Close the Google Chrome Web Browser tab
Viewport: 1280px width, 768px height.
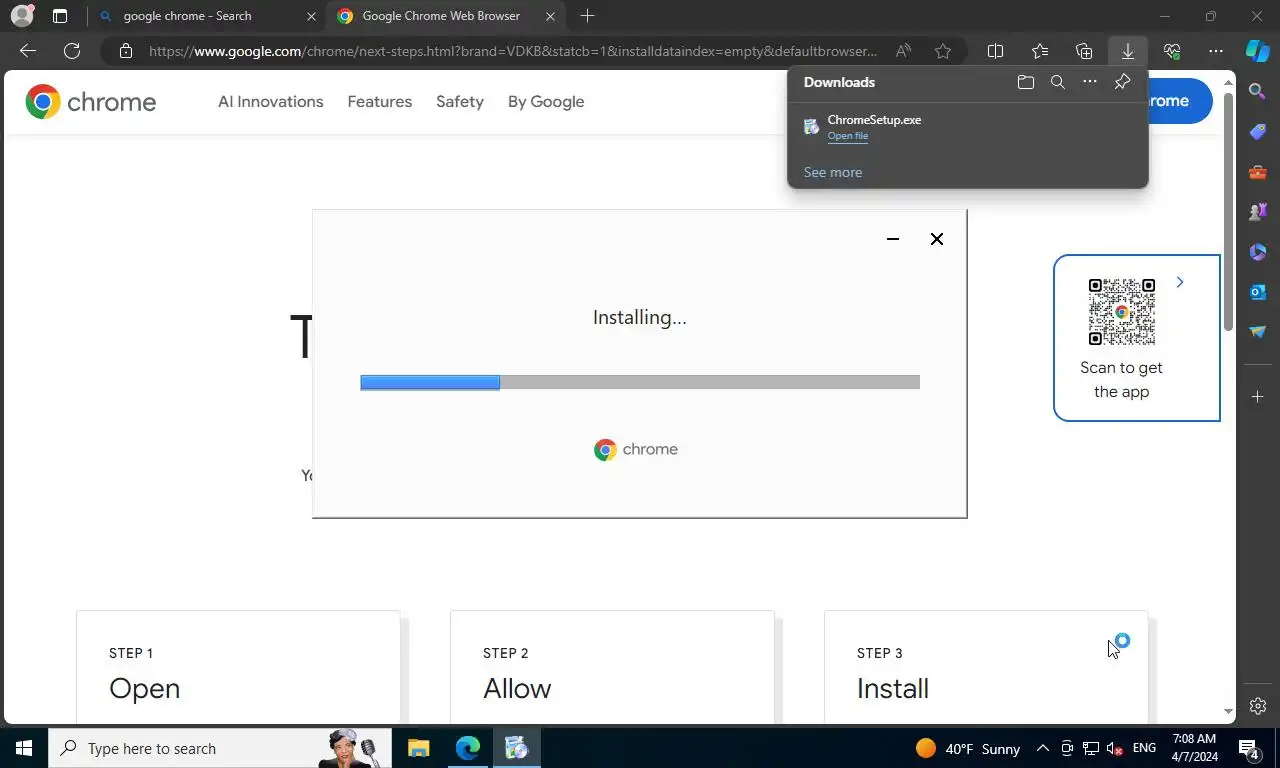point(550,16)
